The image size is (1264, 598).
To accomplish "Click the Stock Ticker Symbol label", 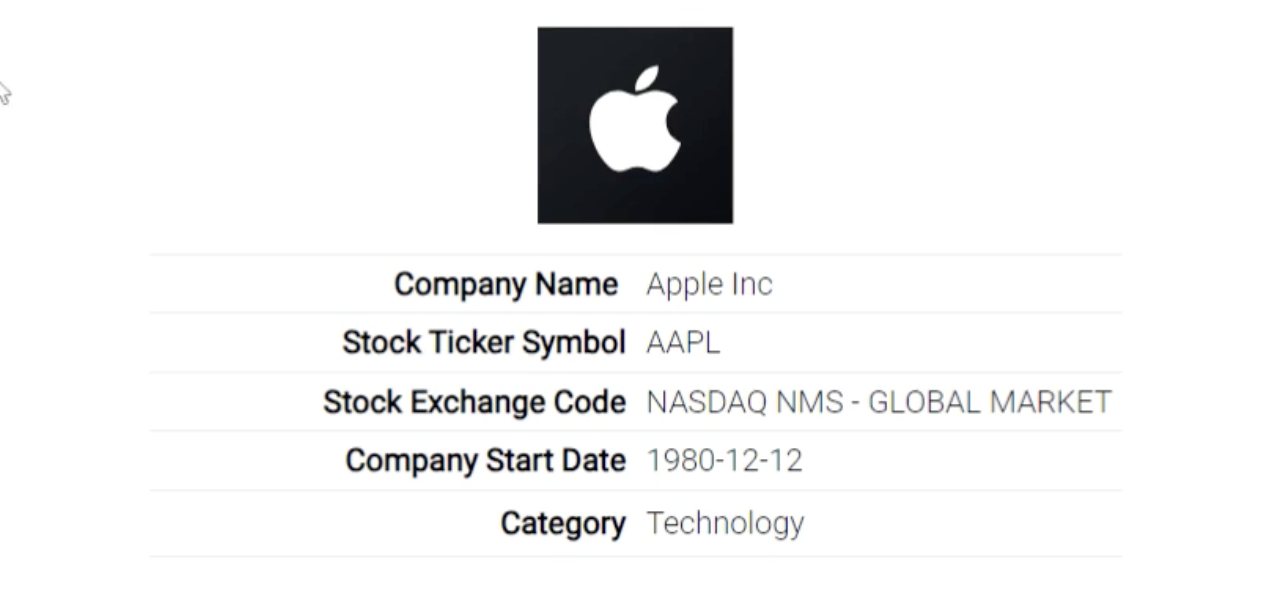I will coord(484,343).
